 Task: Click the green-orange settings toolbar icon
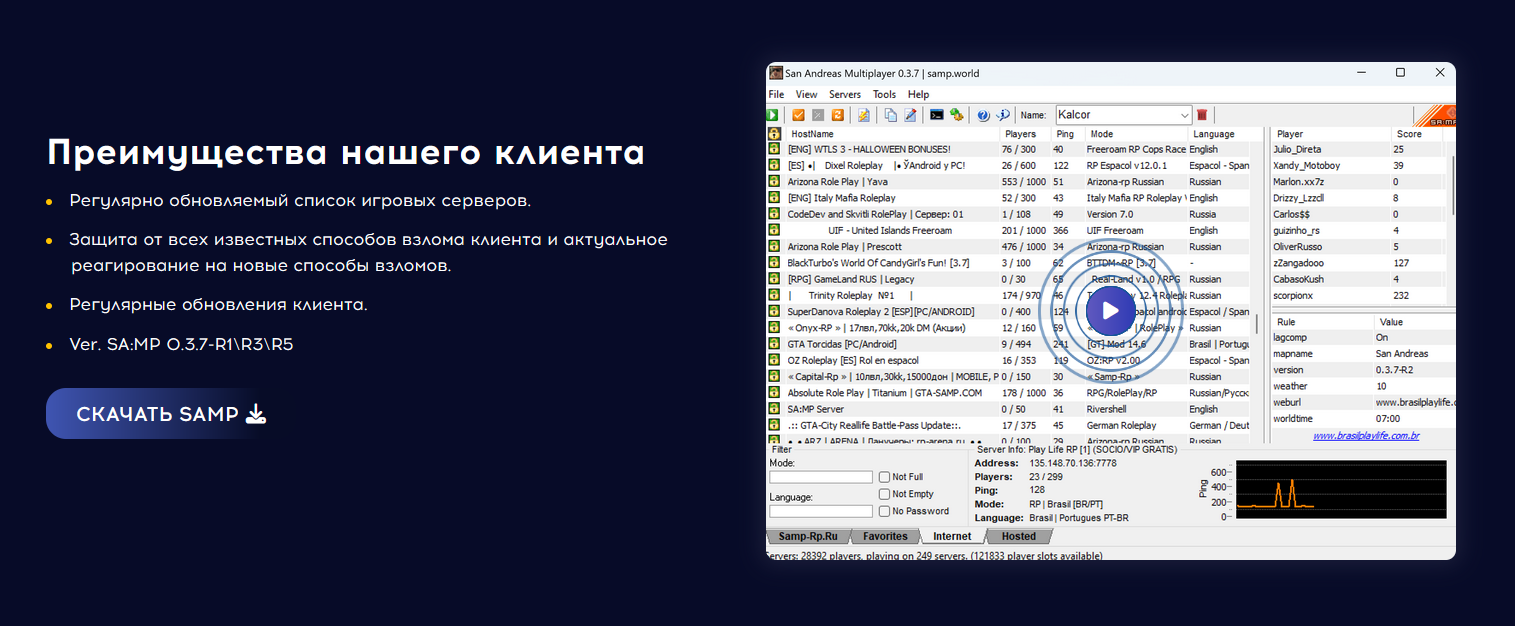[x=956, y=115]
